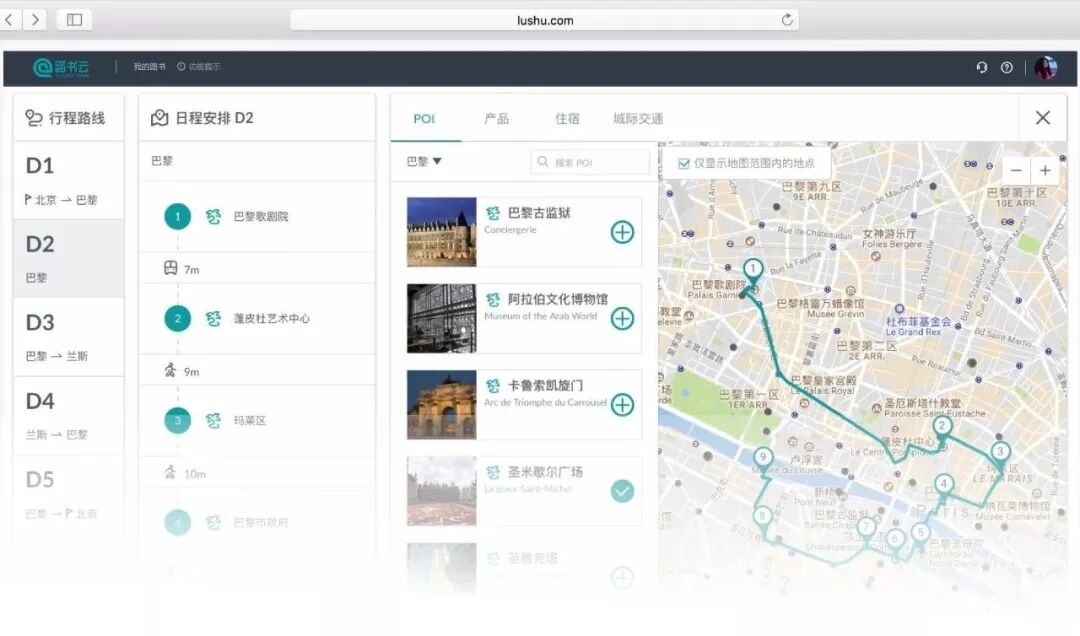Switch to the 产品 tab

click(x=496, y=119)
